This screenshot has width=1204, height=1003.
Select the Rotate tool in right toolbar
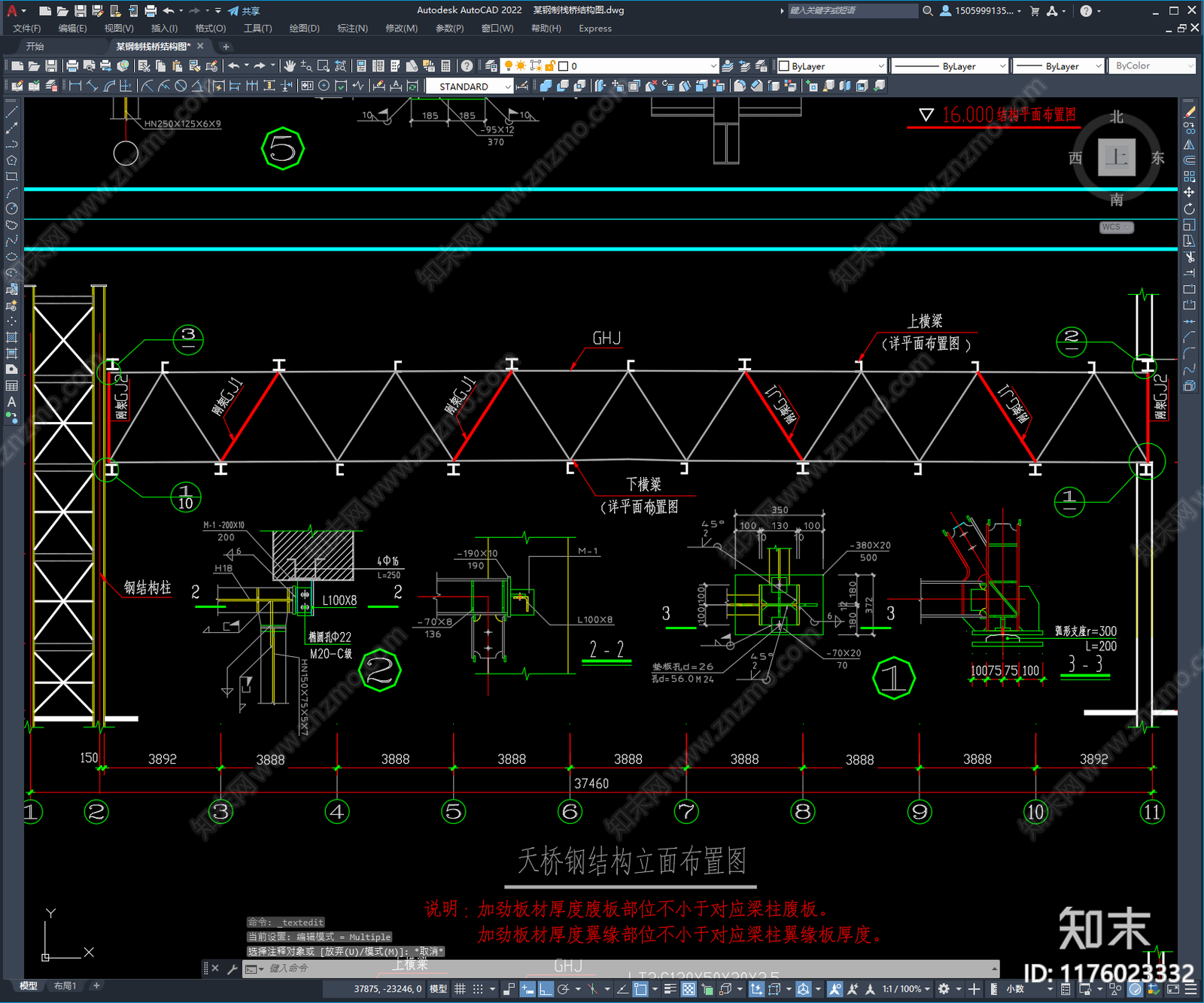point(1189,208)
